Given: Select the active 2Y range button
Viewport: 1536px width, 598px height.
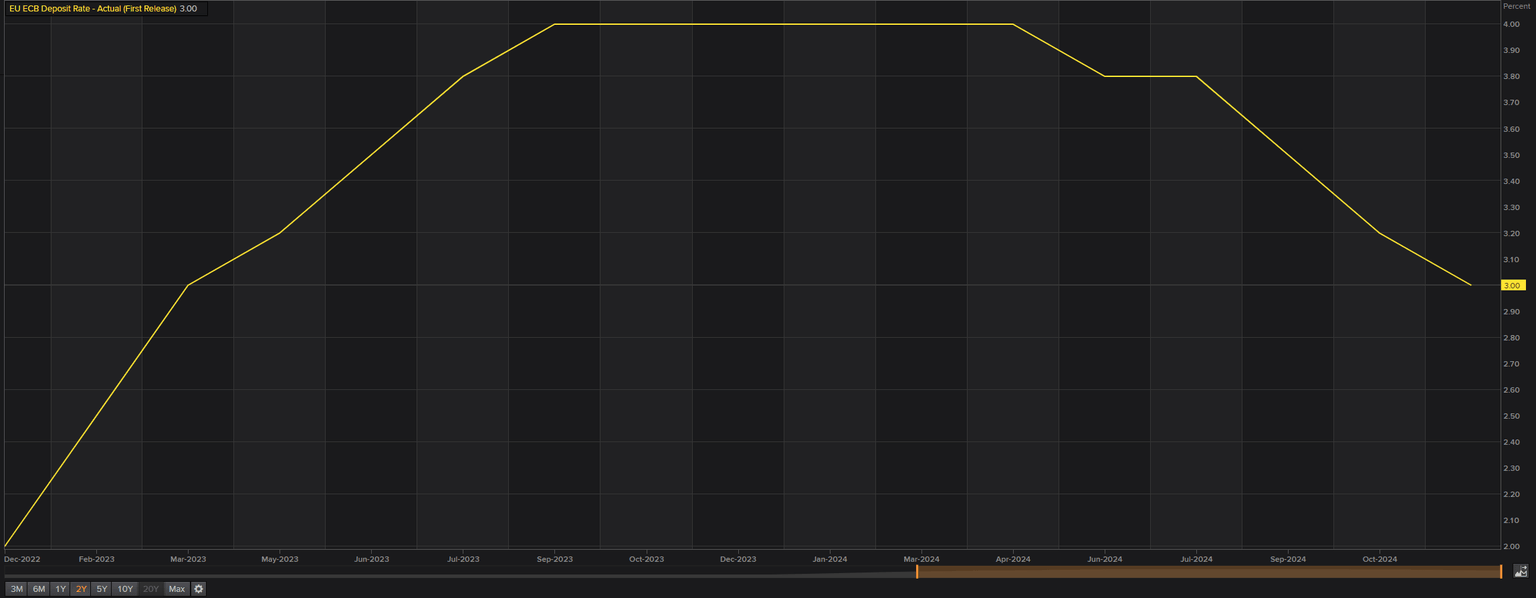Looking at the screenshot, I should pyautogui.click(x=81, y=589).
